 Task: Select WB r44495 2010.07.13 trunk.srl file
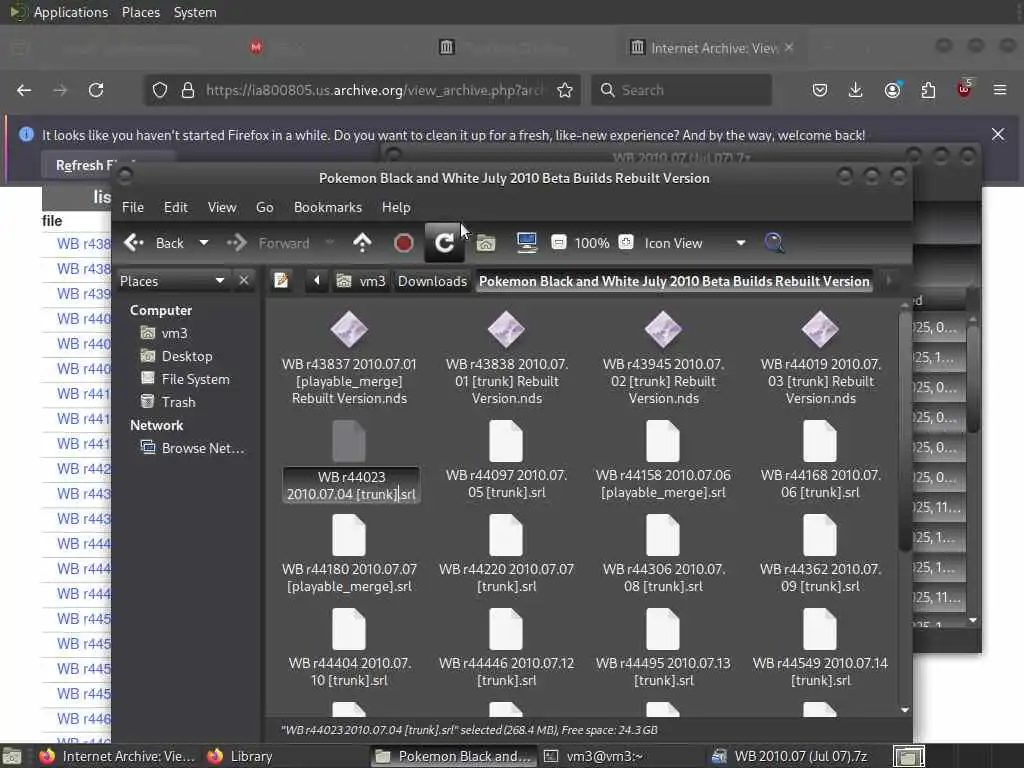point(663,649)
